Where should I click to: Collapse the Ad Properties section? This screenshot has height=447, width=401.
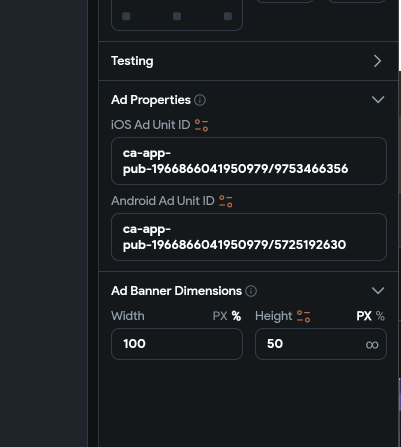click(x=378, y=100)
